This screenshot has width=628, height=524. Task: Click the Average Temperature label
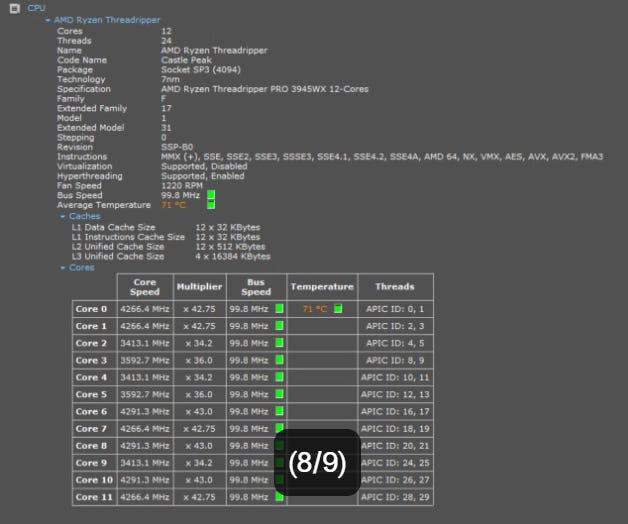coord(104,205)
